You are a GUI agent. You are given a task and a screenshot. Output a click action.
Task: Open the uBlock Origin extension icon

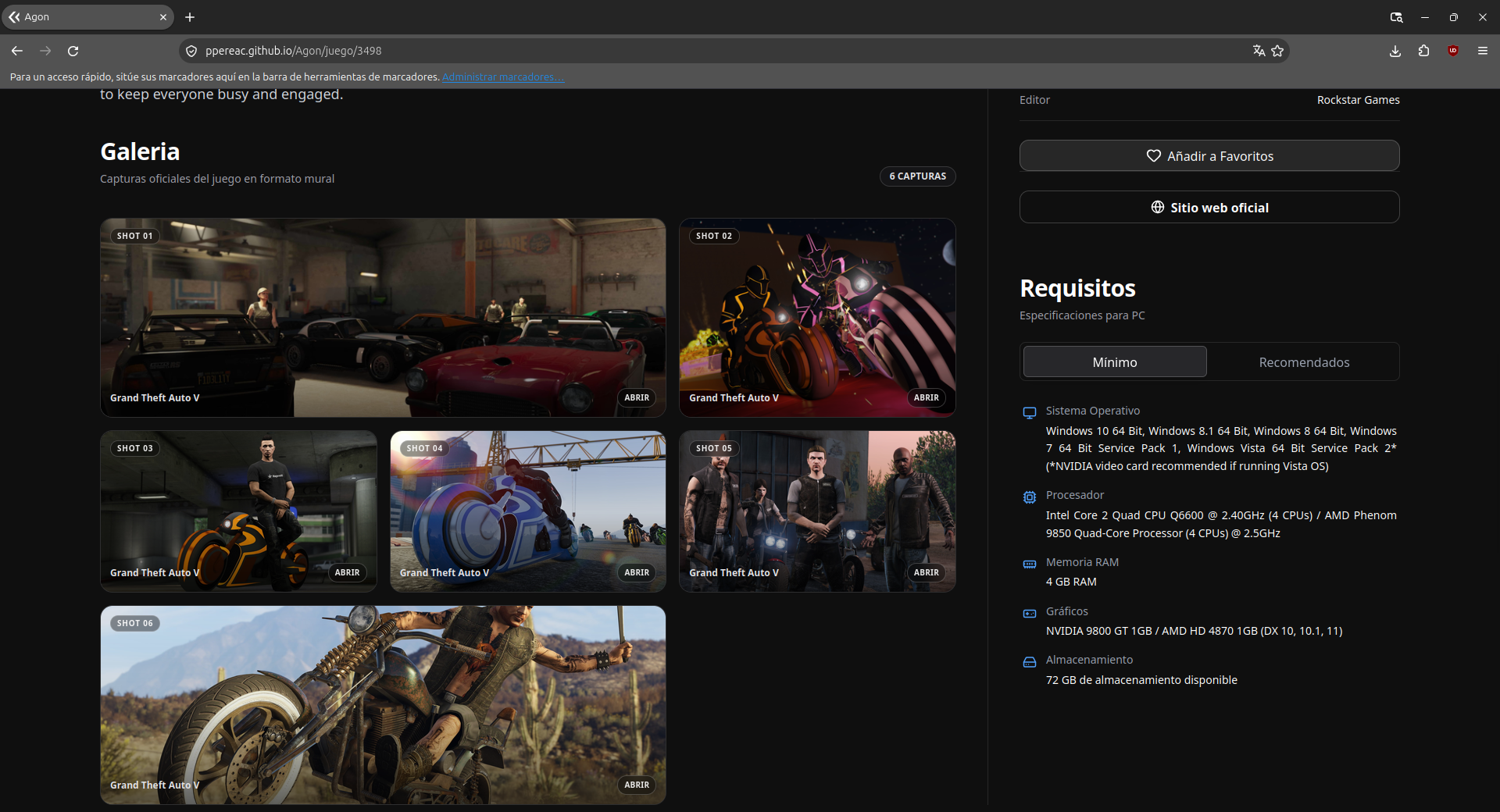click(x=1453, y=51)
